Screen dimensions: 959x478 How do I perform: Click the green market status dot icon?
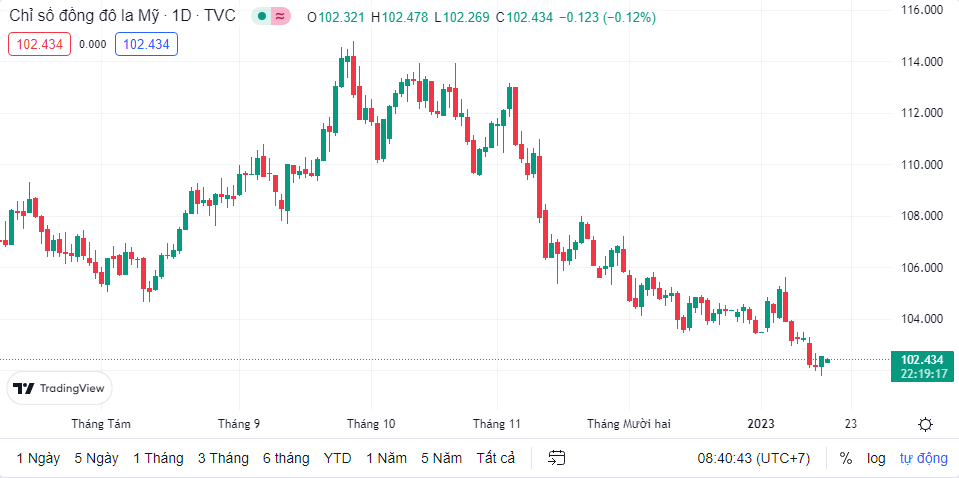[262, 17]
